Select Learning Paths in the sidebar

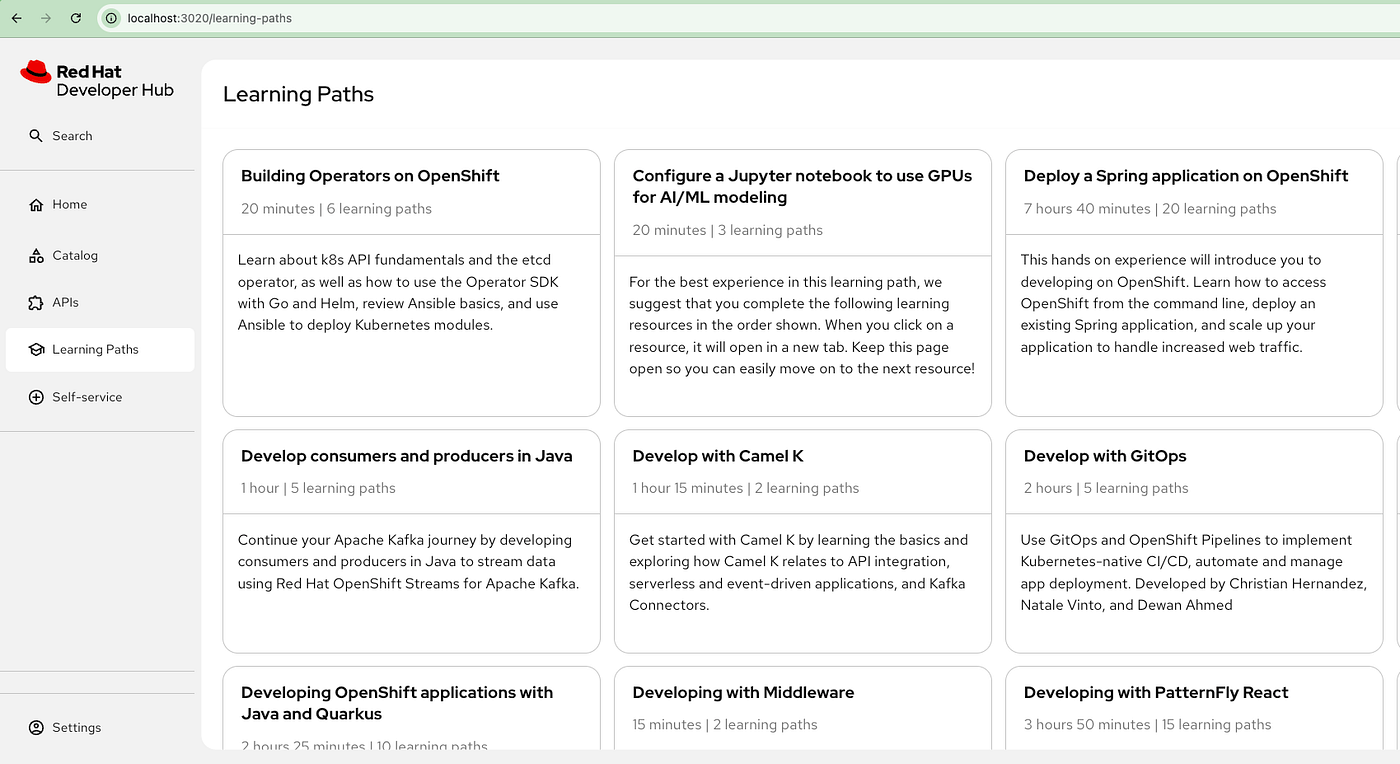coord(100,350)
